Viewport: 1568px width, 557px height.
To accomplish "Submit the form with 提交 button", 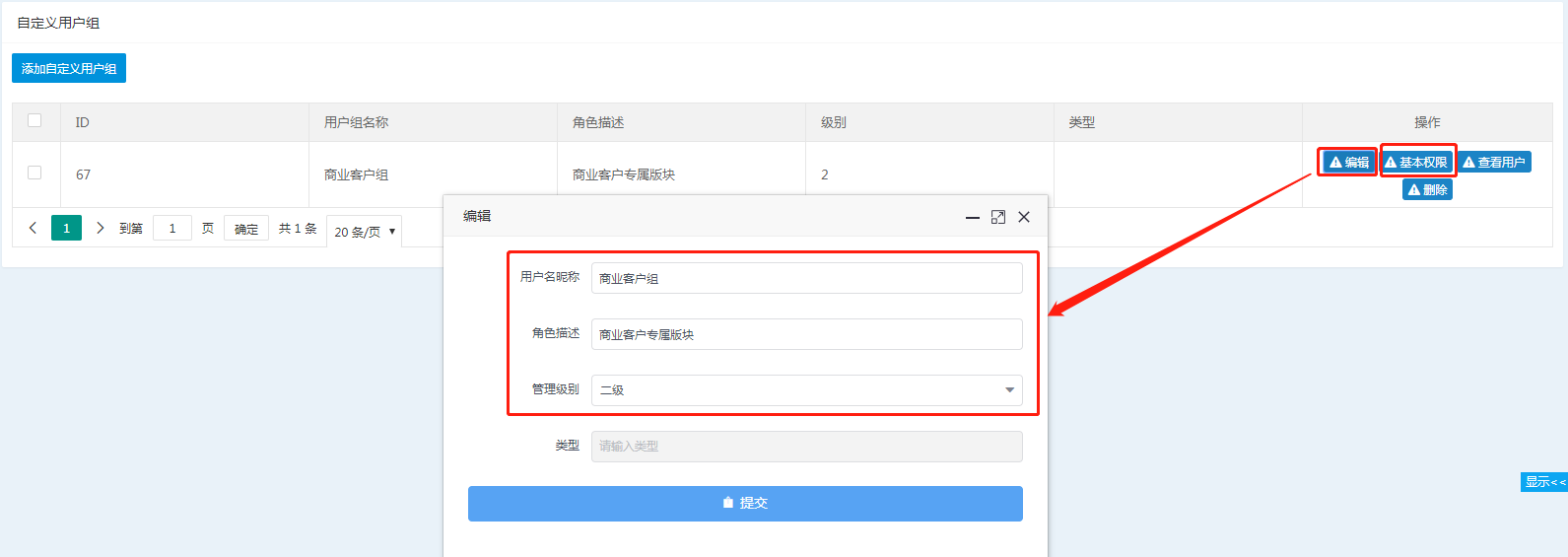I will 745,503.
